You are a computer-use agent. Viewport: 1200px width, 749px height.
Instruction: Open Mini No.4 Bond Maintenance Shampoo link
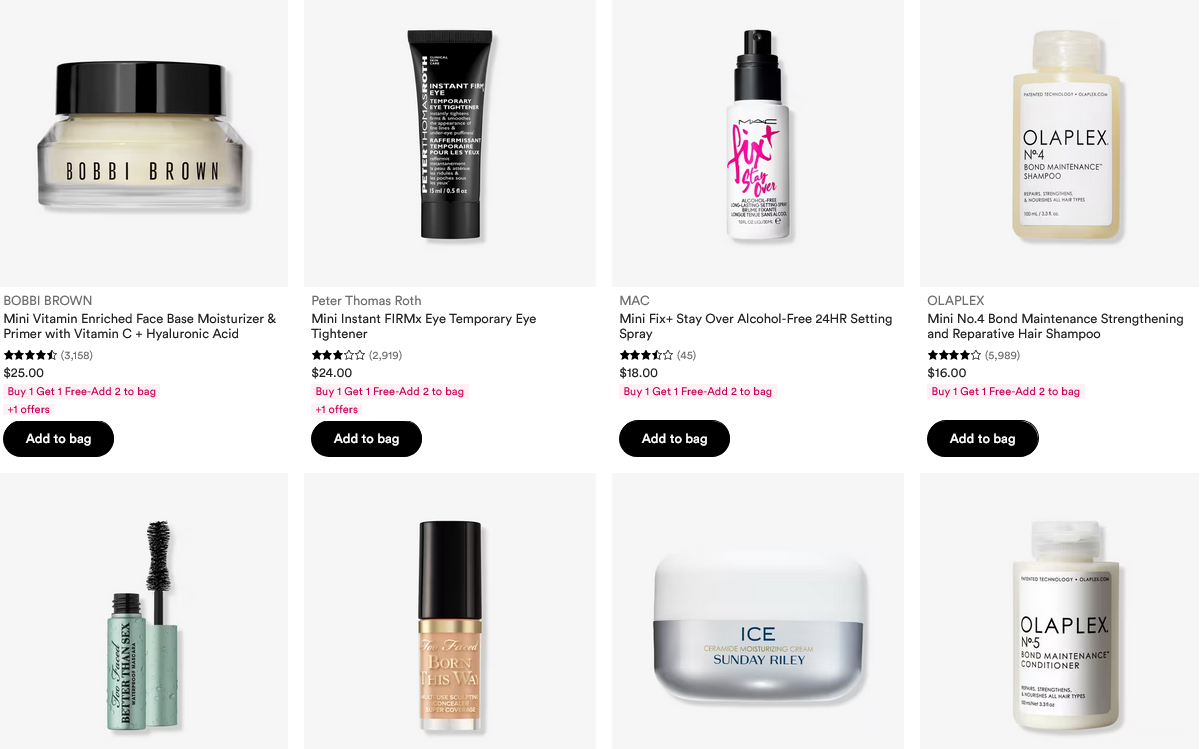(x=1055, y=326)
